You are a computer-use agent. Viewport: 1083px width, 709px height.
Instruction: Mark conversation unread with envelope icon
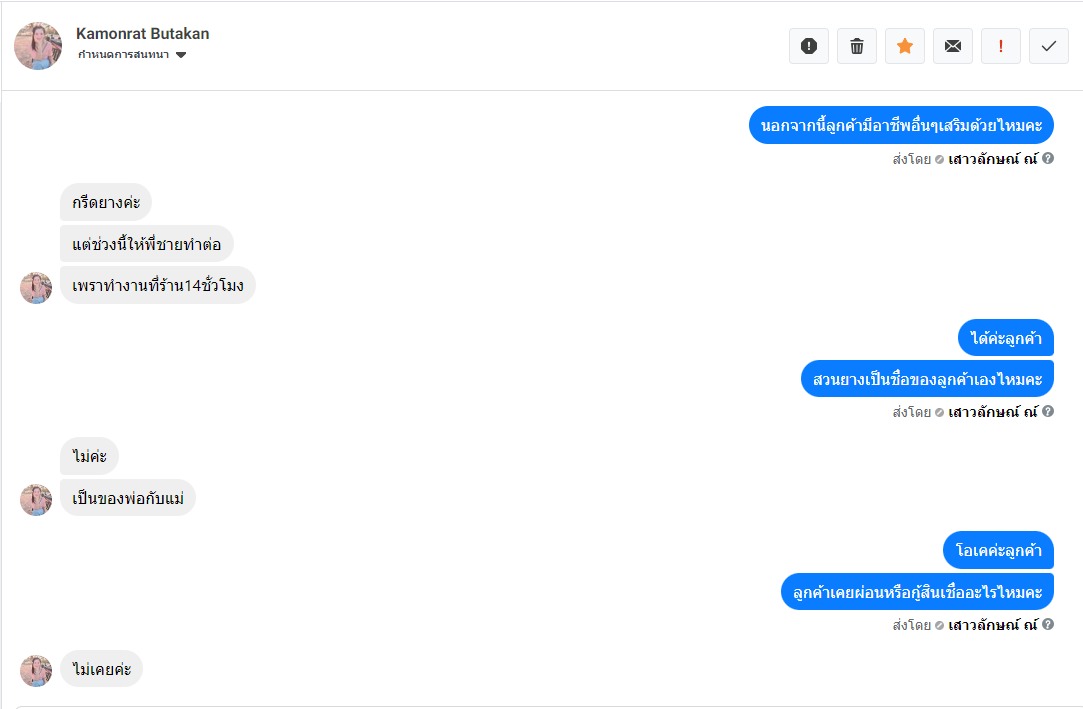953,46
